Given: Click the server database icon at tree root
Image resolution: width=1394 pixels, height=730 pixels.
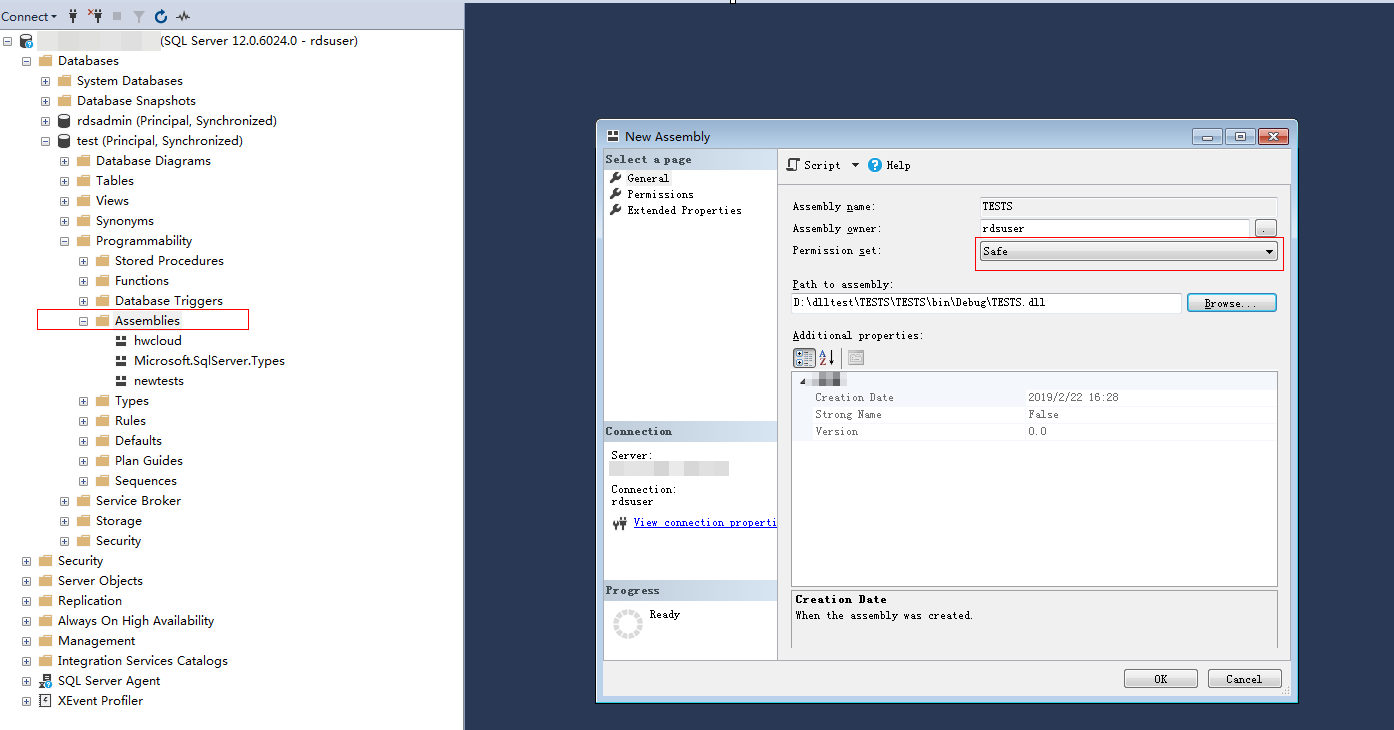Looking at the screenshot, I should (27, 41).
